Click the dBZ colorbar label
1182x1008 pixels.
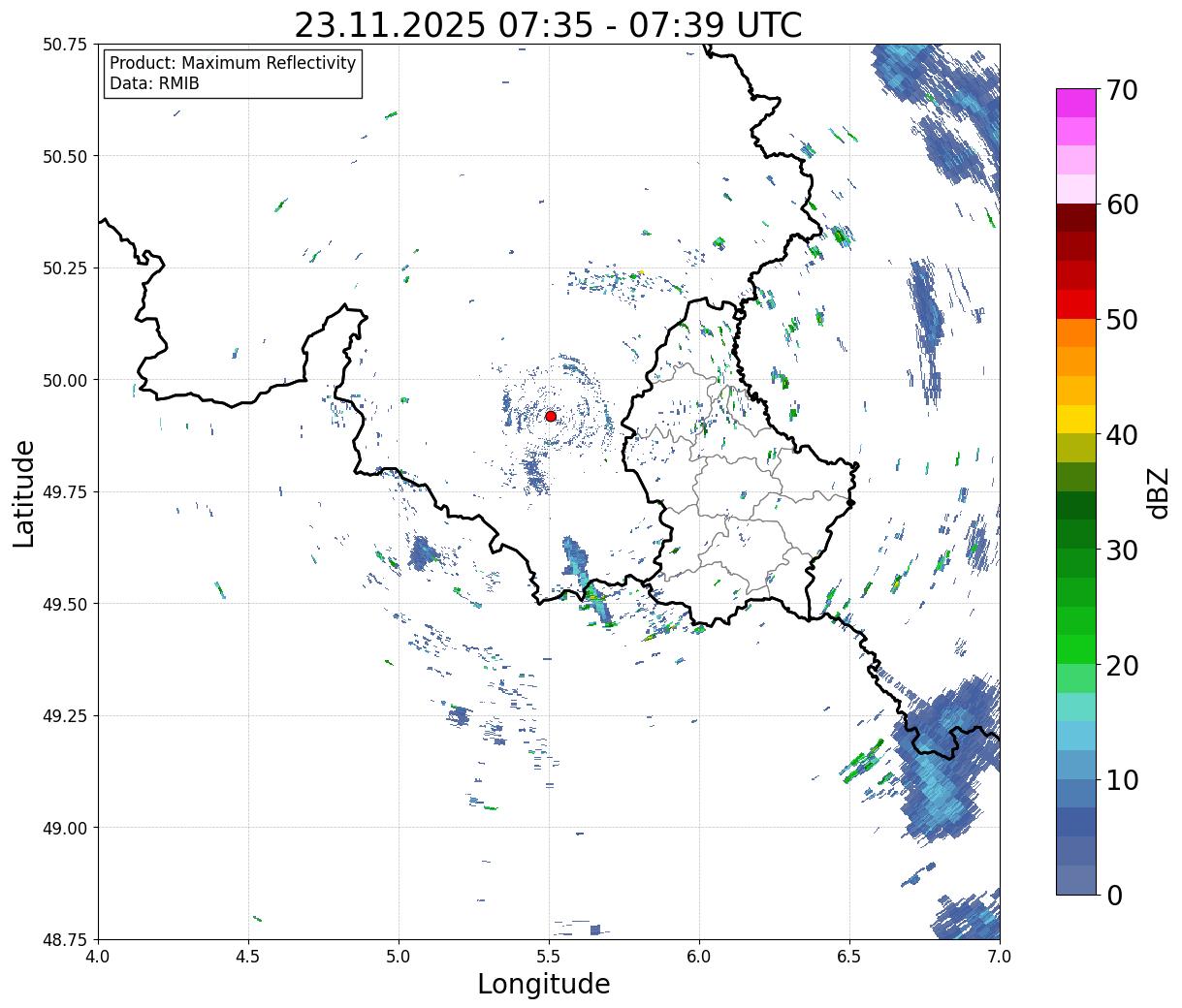[x=1158, y=492]
